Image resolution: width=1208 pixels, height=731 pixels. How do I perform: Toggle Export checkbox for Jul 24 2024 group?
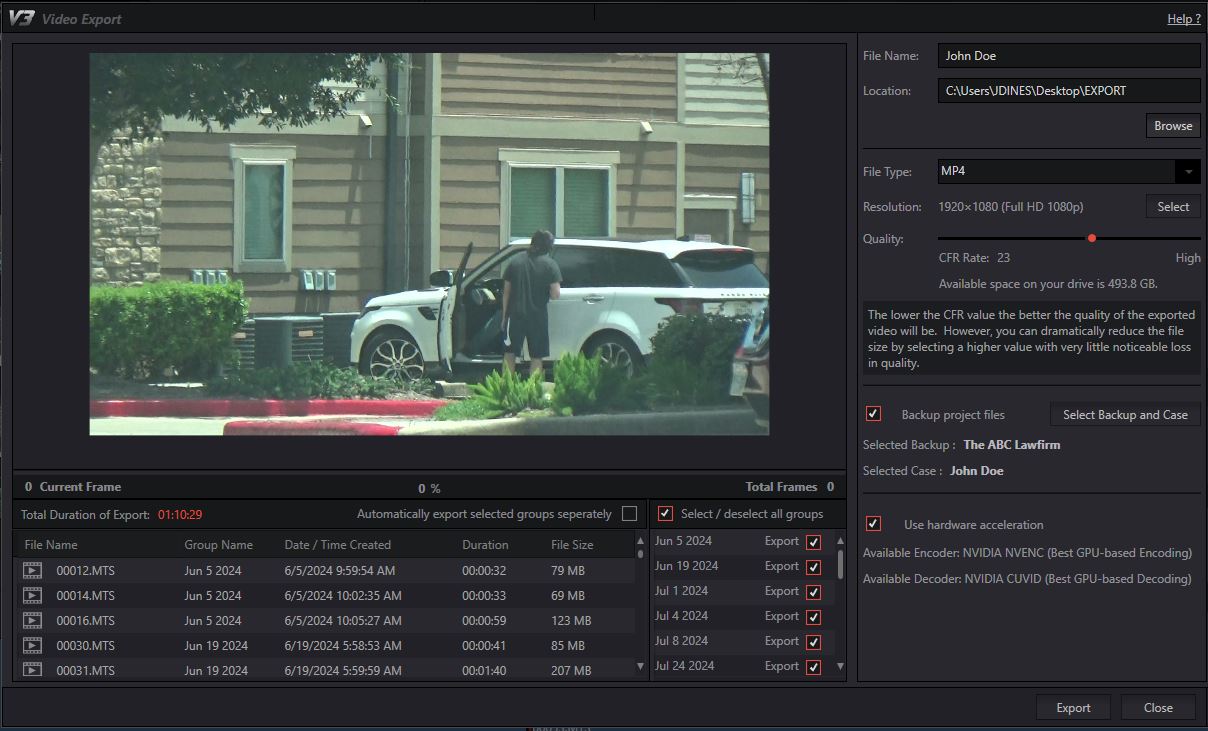click(x=813, y=667)
